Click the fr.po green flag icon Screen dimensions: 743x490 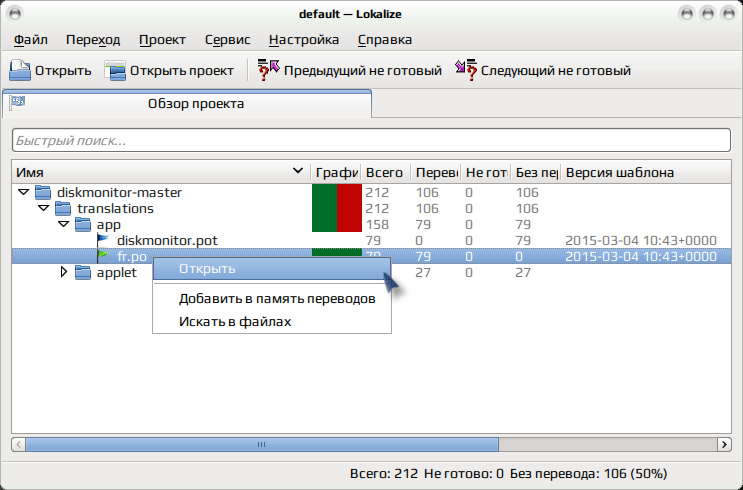click(103, 256)
